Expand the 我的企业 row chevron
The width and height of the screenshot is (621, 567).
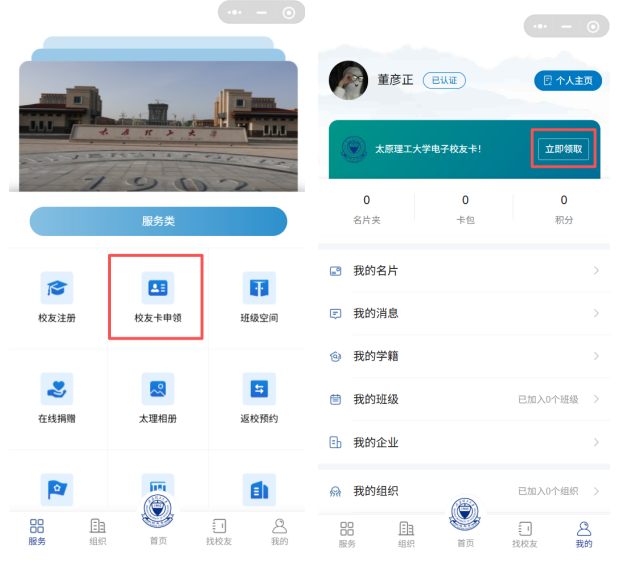click(x=596, y=443)
